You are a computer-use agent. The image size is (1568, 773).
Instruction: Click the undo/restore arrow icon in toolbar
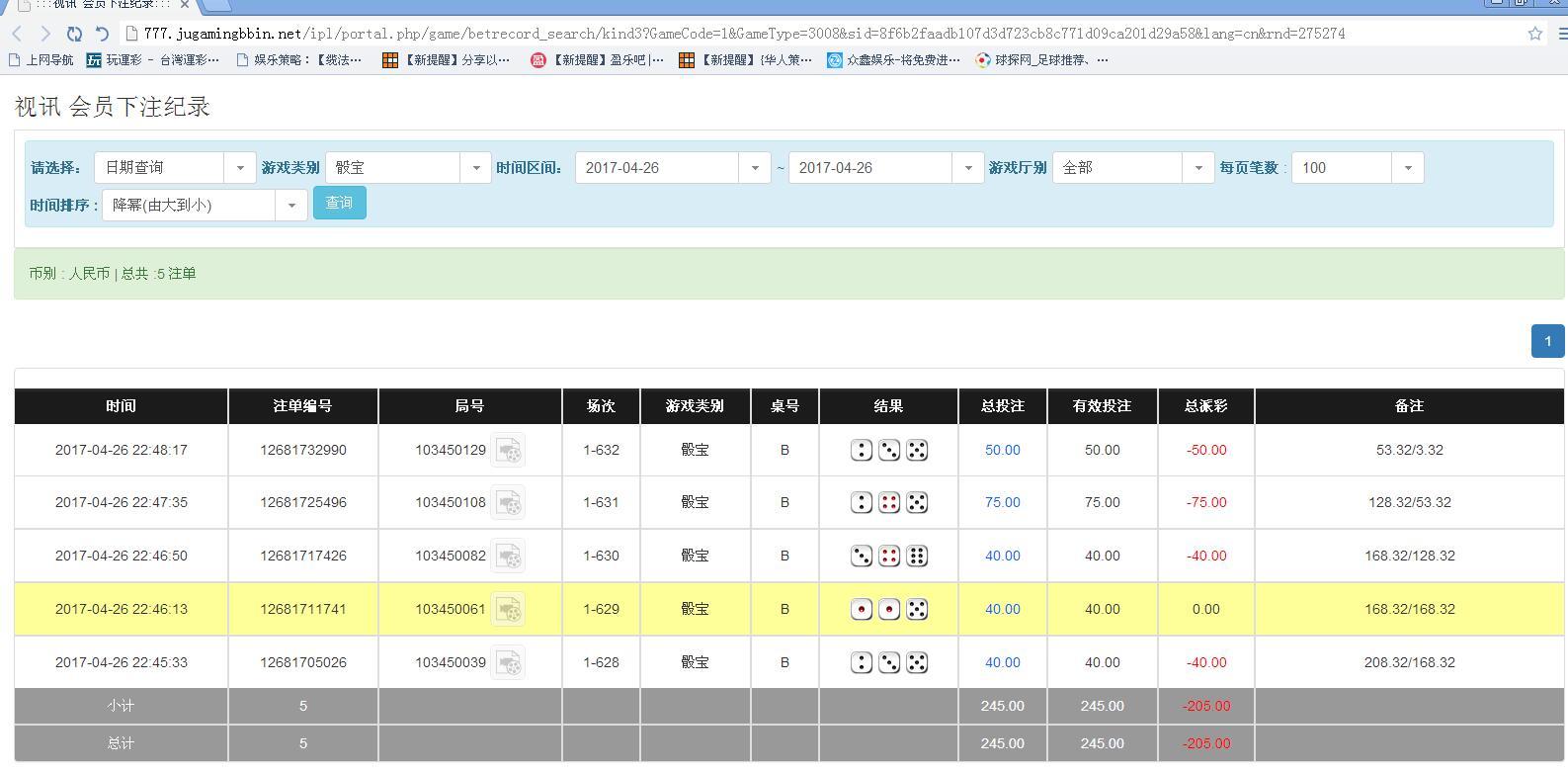pyautogui.click(x=102, y=34)
